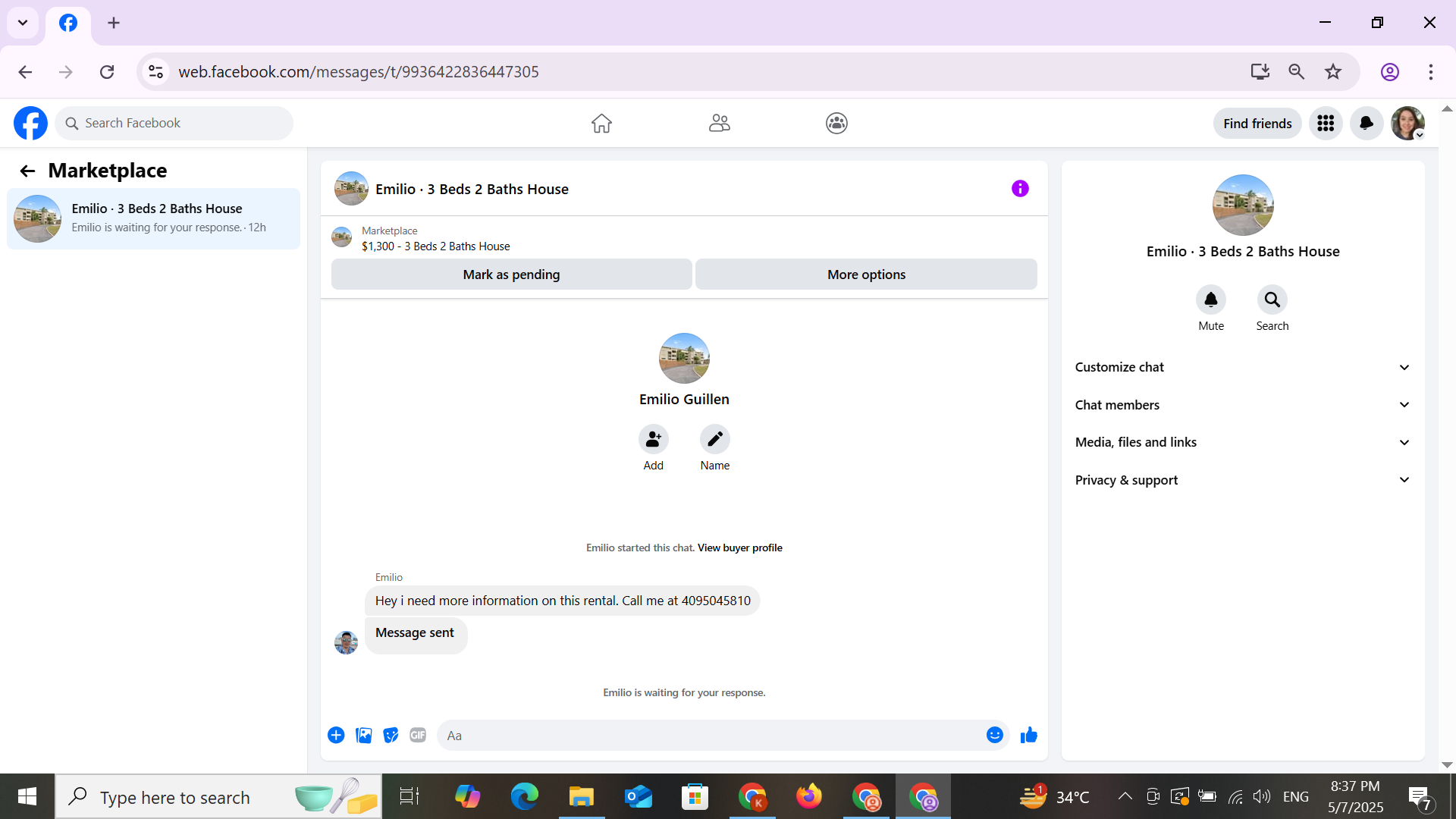Open the emoji picker in message box
Image resolution: width=1456 pixels, height=819 pixels.
coord(994,735)
